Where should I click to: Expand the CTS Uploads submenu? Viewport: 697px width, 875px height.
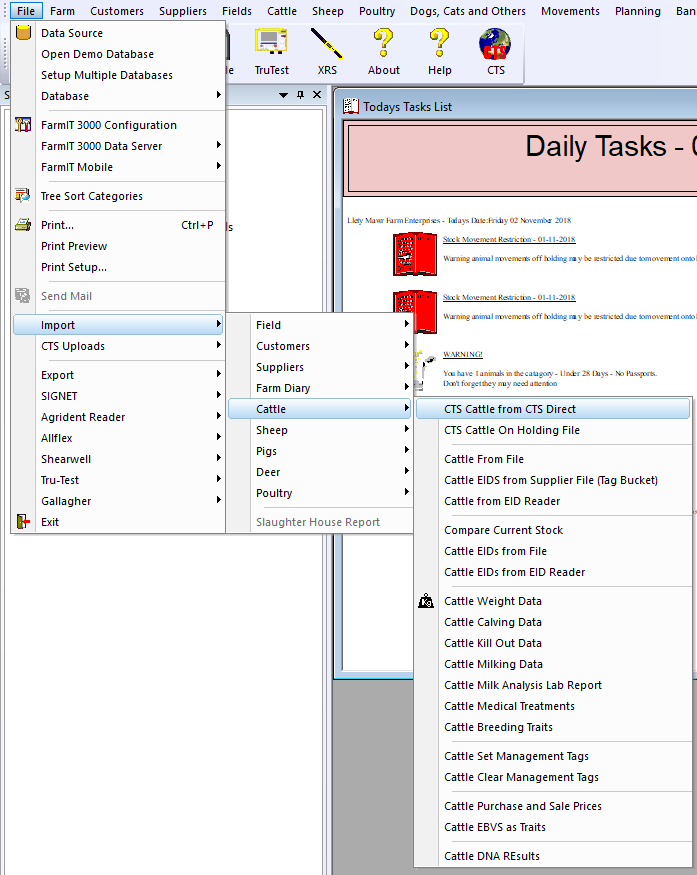coord(118,346)
